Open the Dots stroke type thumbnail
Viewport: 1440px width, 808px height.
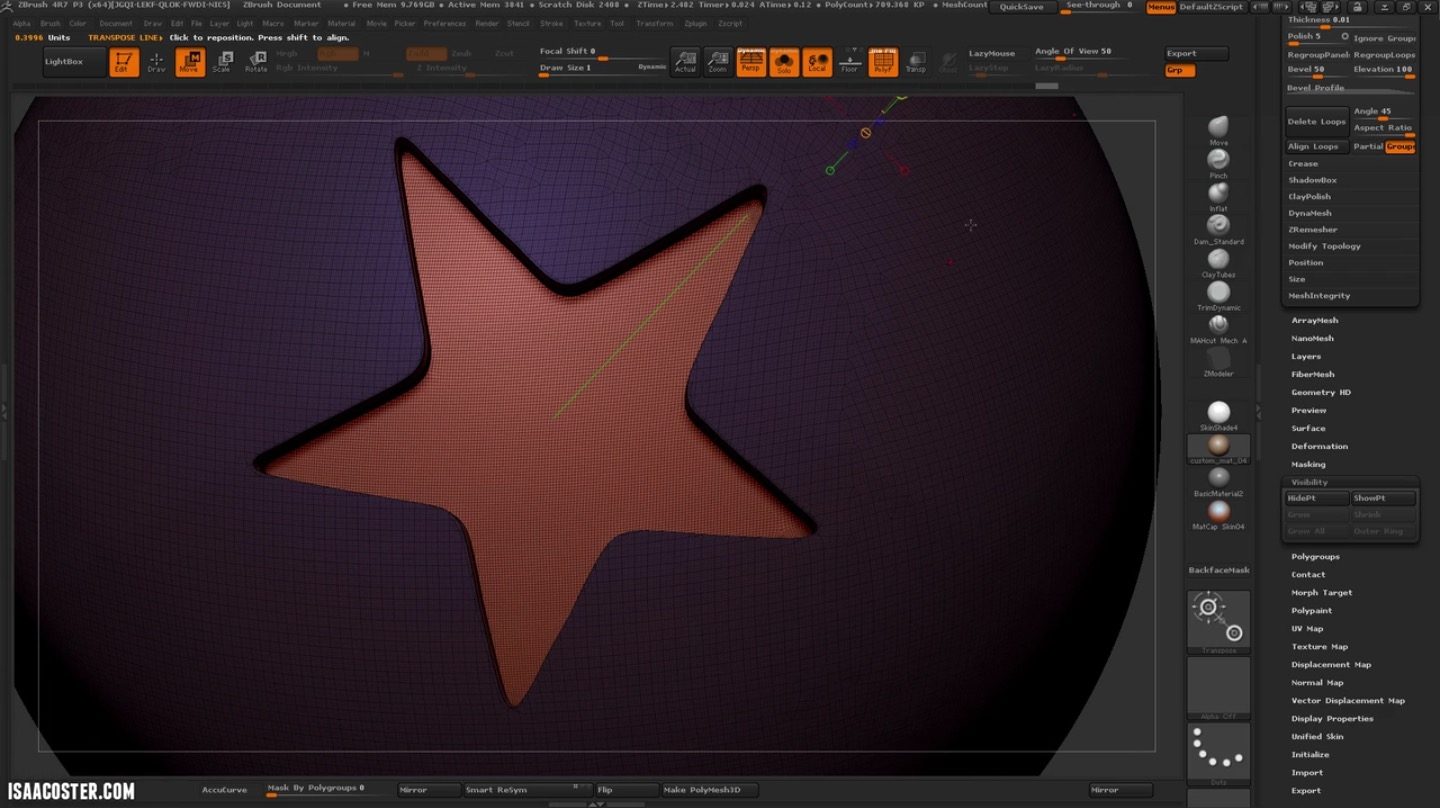tap(1218, 754)
